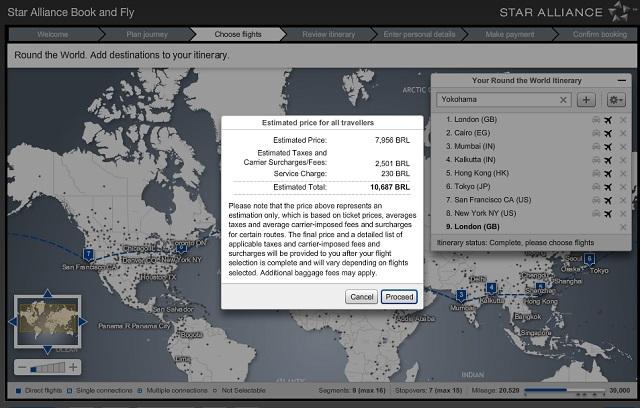Screen dimensions: 640x408
Task: Go to the Plan journey step tab
Action: point(147,35)
